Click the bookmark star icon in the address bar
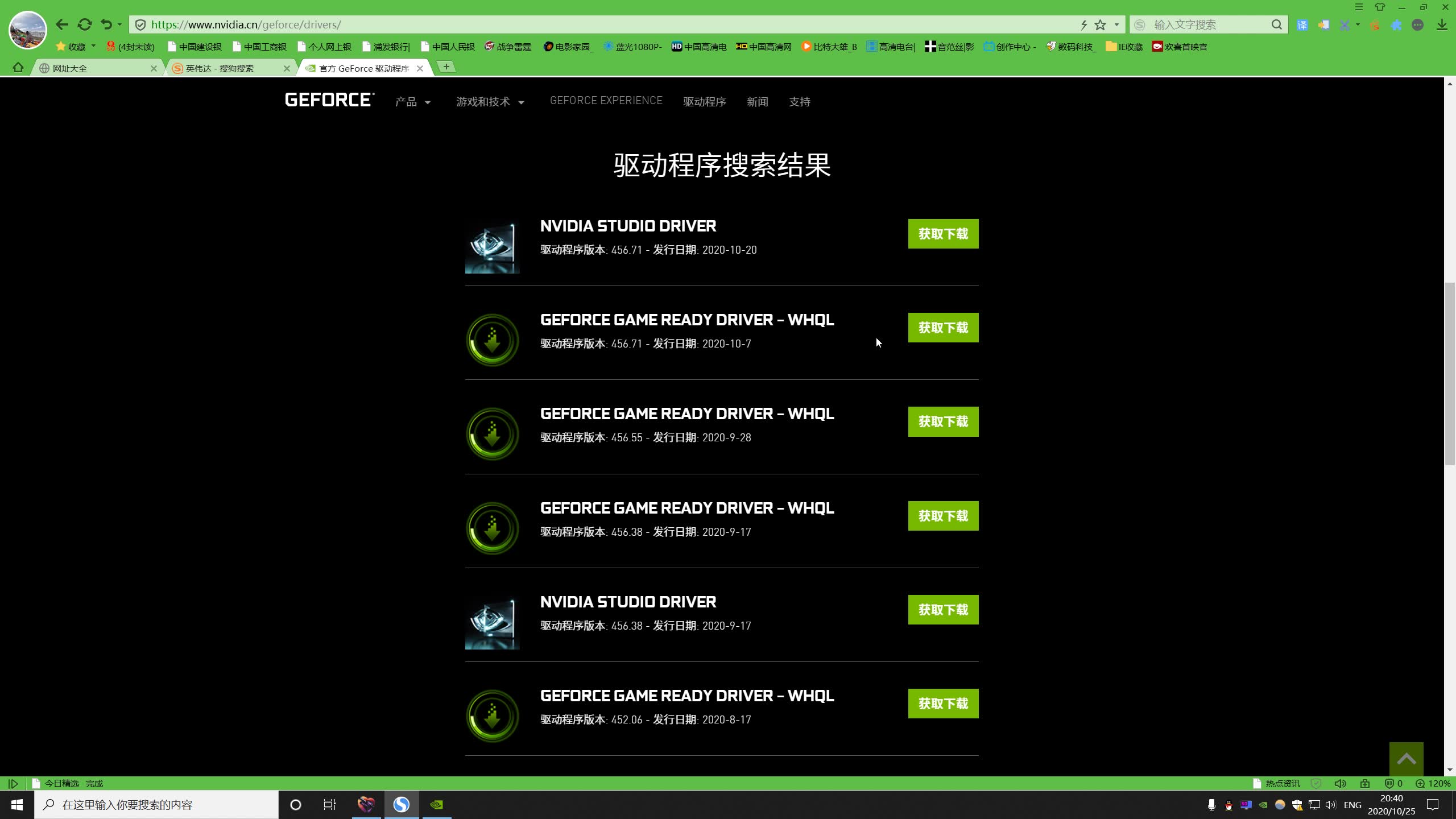Viewport: 1456px width, 819px height. pyautogui.click(x=1101, y=24)
